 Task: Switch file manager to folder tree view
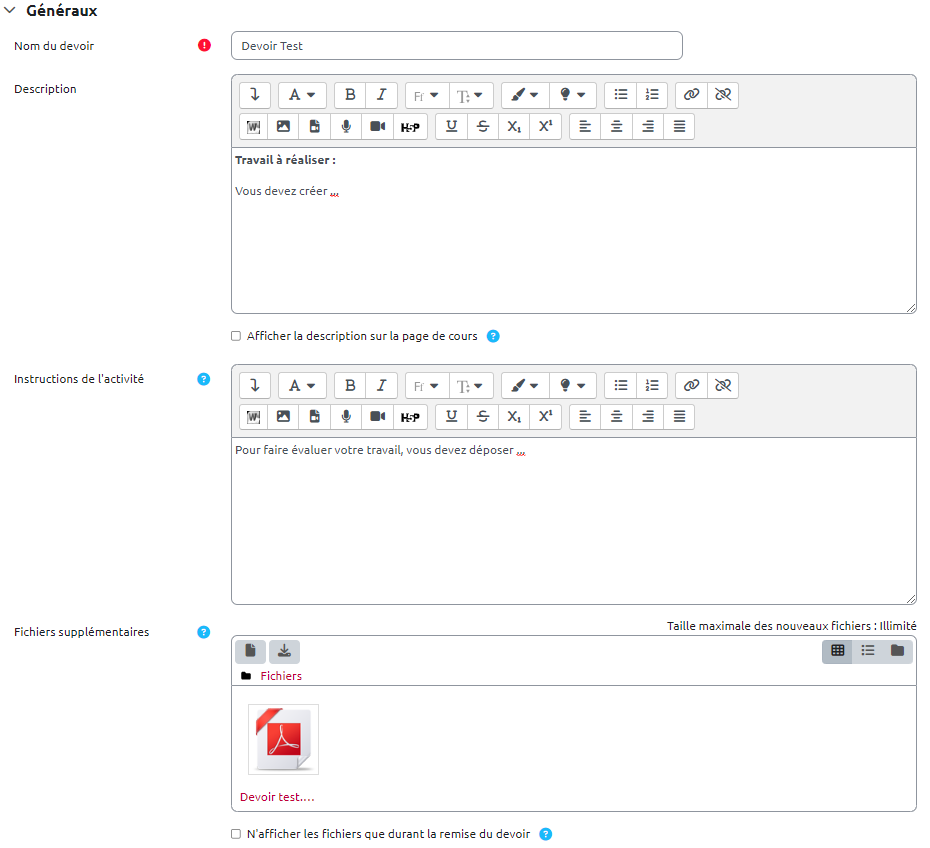pyautogui.click(x=897, y=651)
